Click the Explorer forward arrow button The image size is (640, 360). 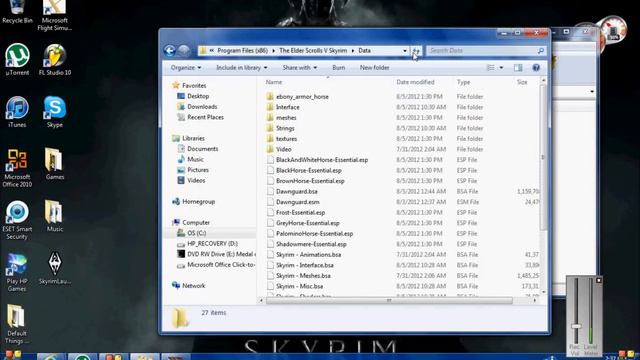(x=184, y=51)
